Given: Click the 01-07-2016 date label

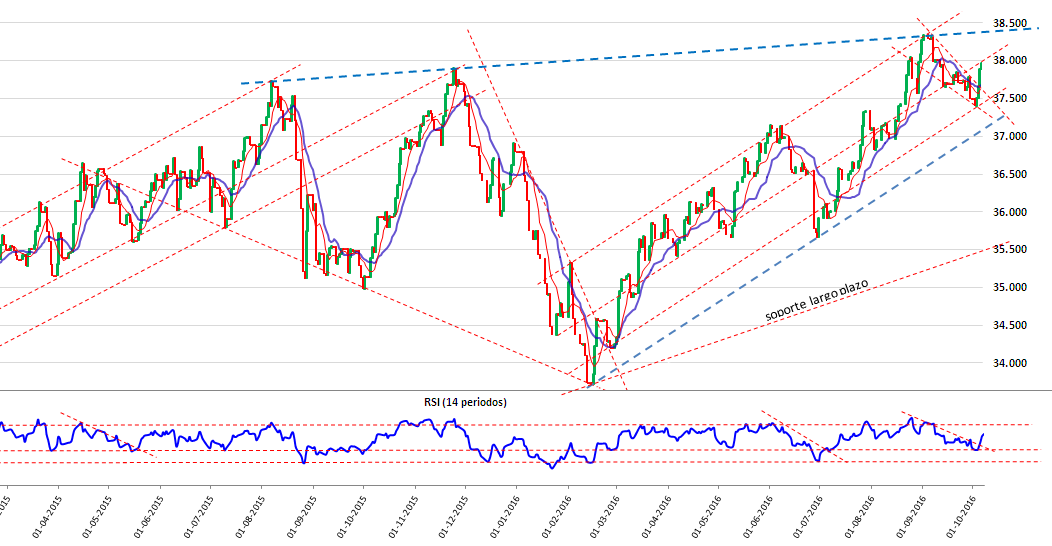Looking at the screenshot, I should pyautogui.click(x=808, y=518).
